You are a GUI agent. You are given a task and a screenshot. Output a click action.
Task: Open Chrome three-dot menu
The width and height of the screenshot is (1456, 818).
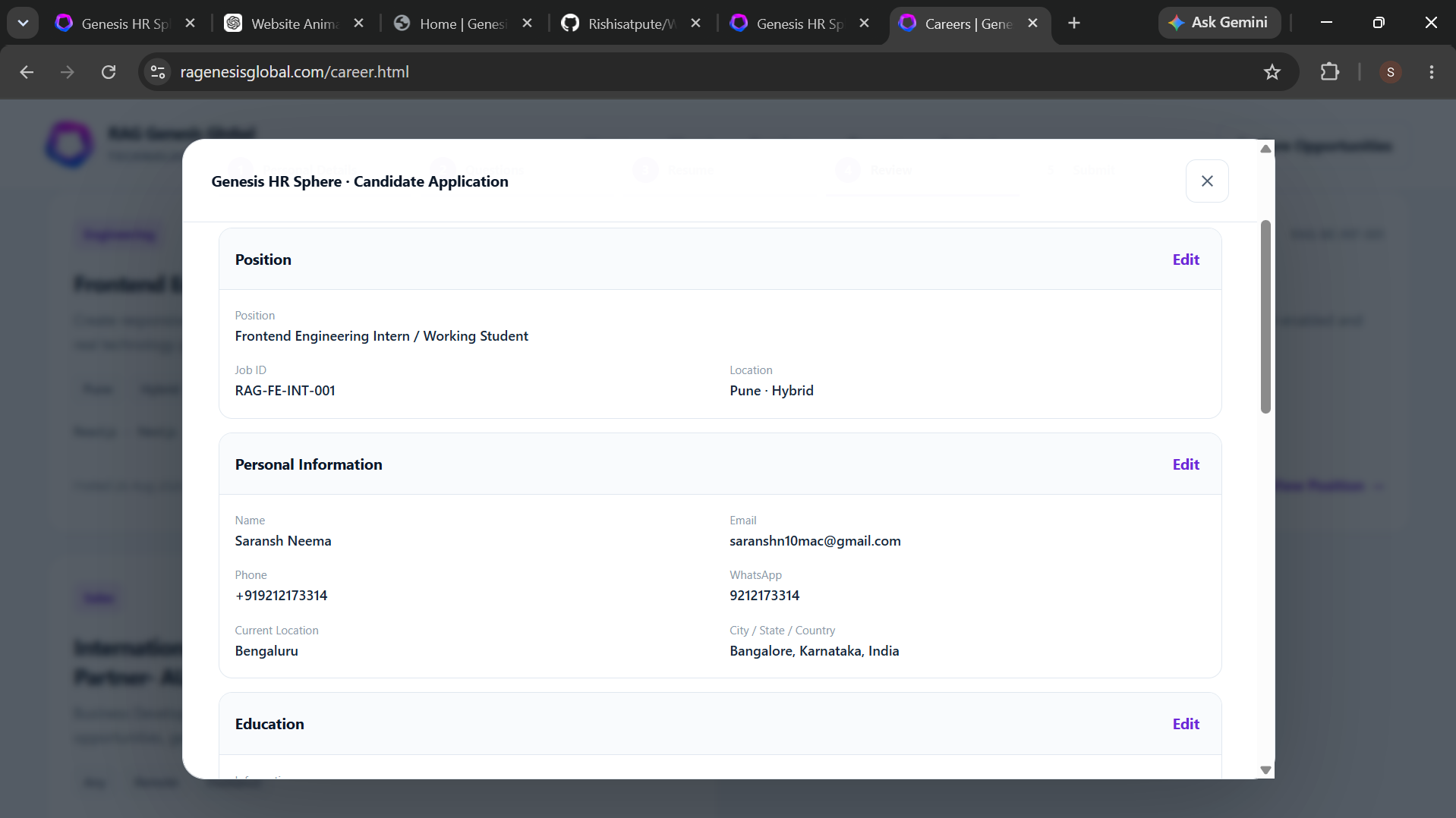pos(1432,72)
